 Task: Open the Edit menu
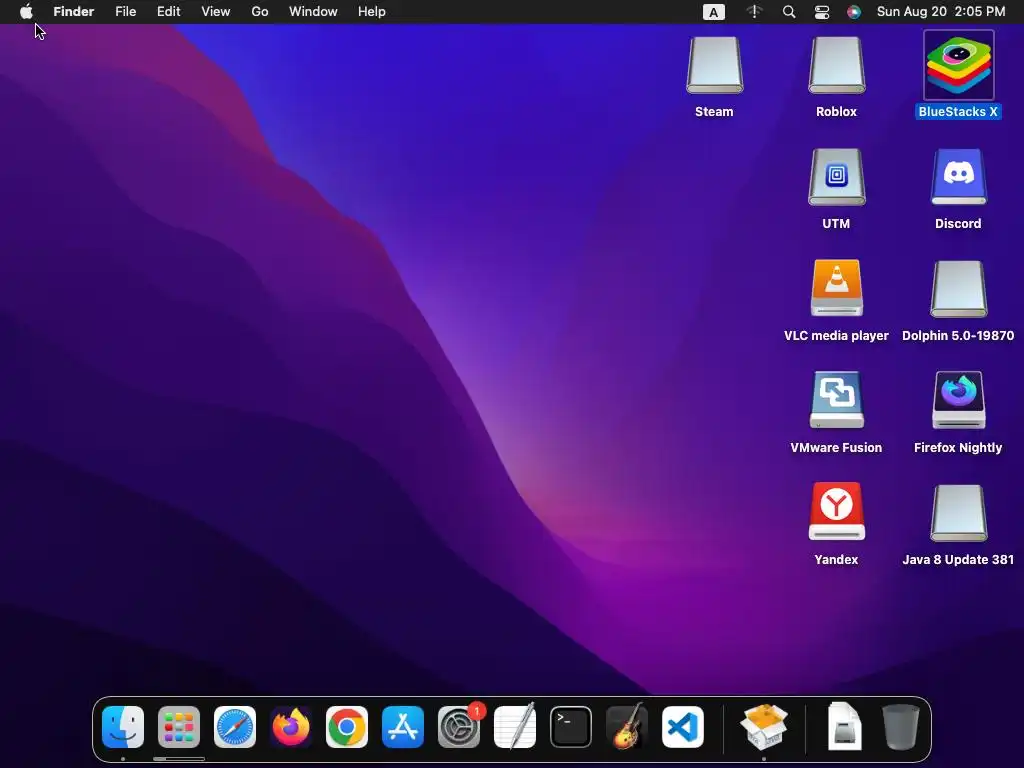(x=168, y=12)
